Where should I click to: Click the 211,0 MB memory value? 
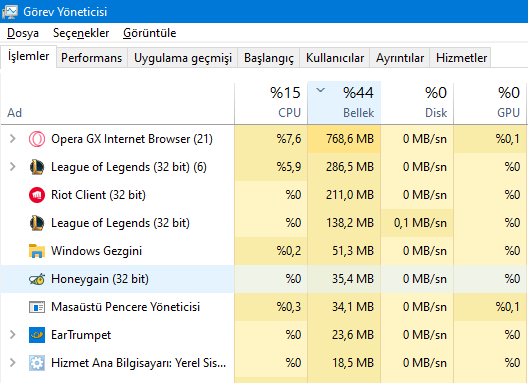tap(350, 195)
